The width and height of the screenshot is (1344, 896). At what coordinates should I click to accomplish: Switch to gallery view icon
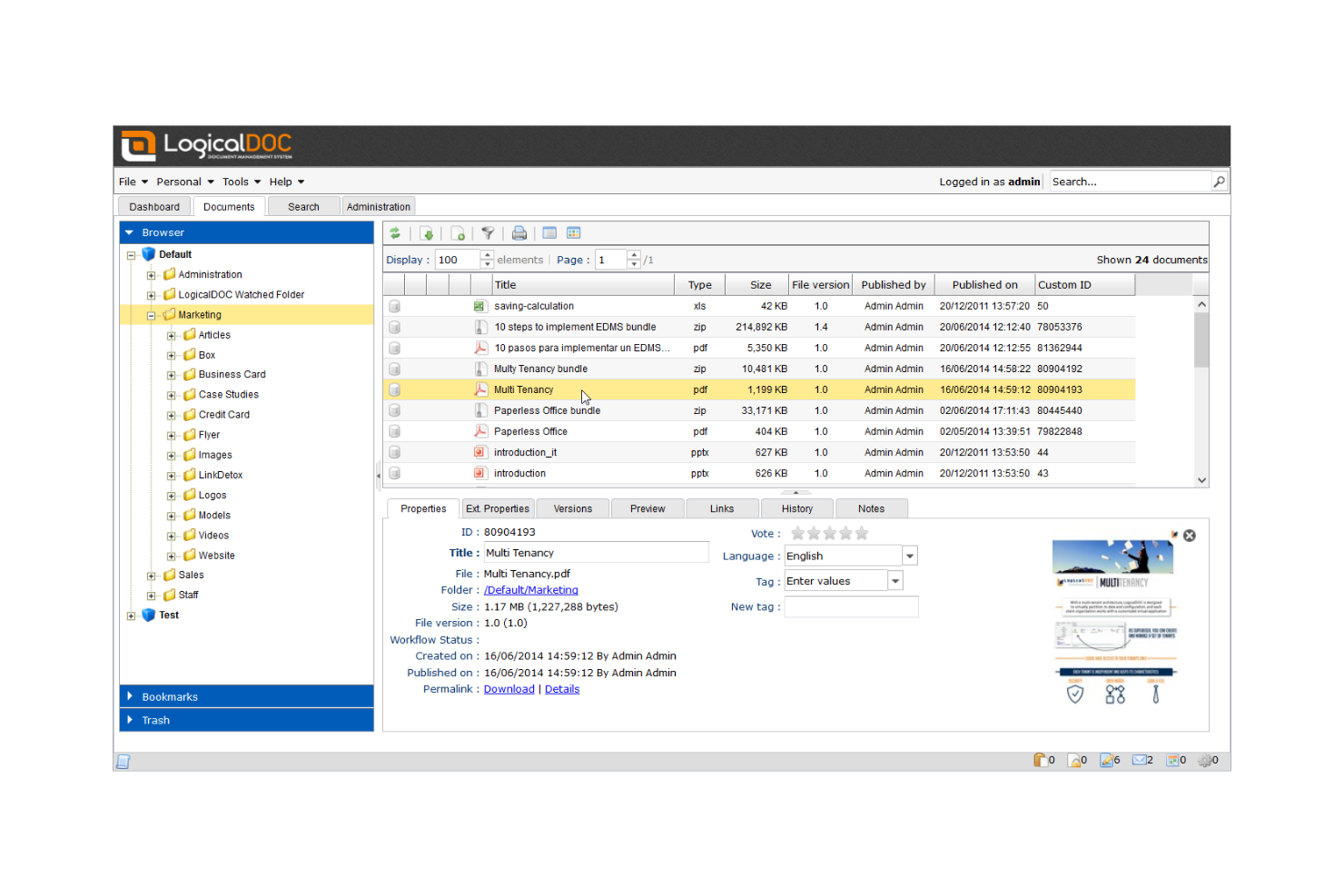point(574,233)
